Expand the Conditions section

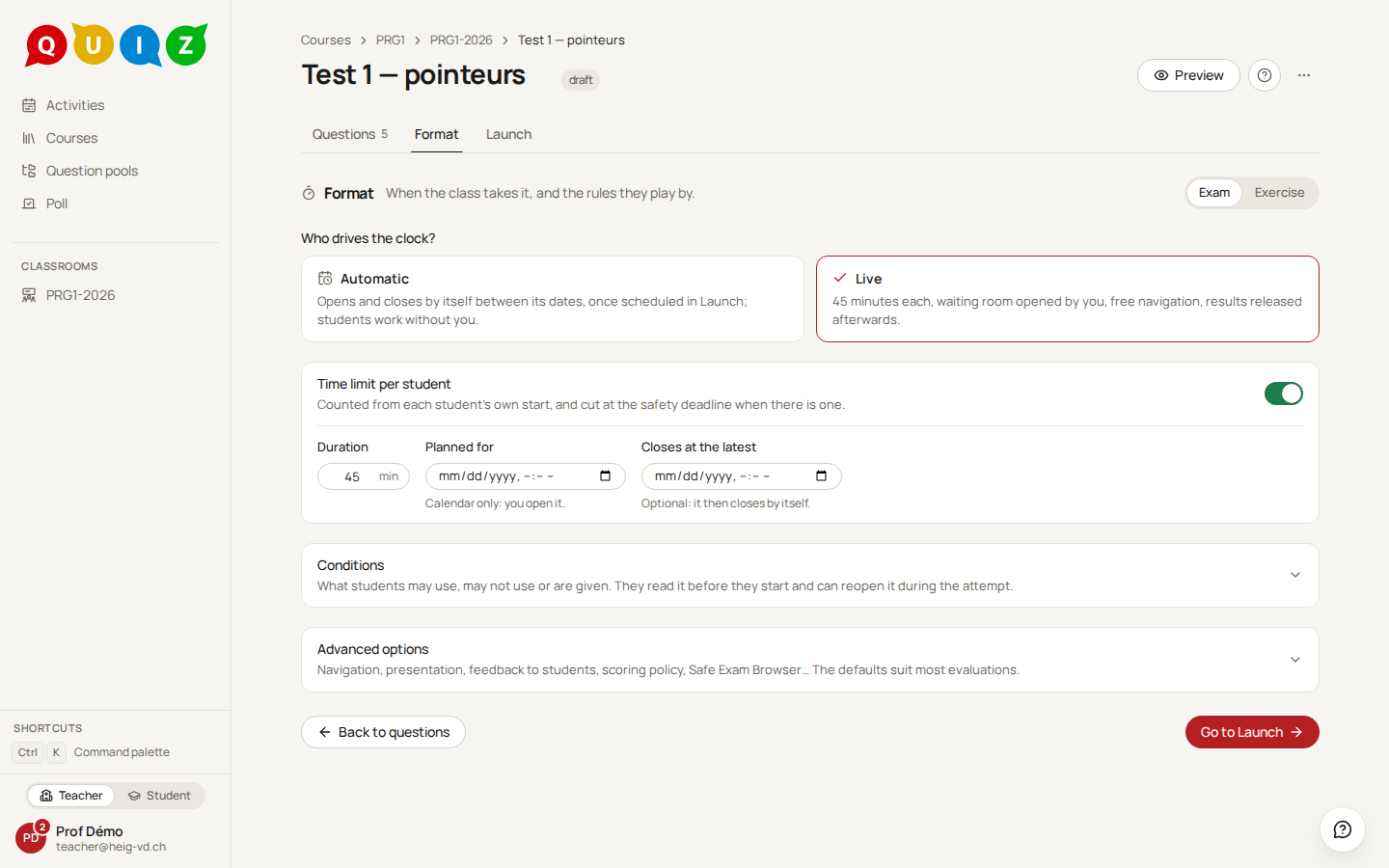[x=809, y=576]
